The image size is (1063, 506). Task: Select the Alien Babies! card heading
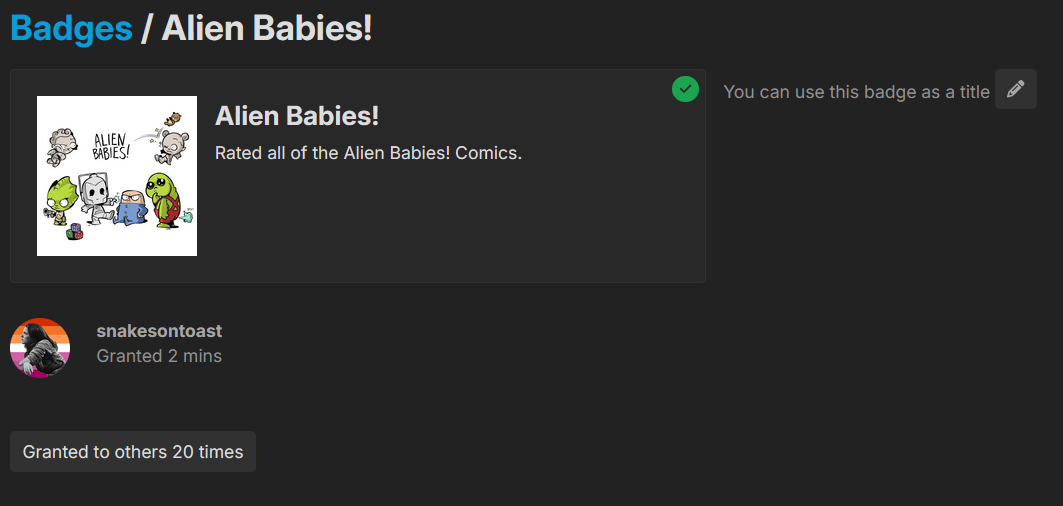pos(297,116)
